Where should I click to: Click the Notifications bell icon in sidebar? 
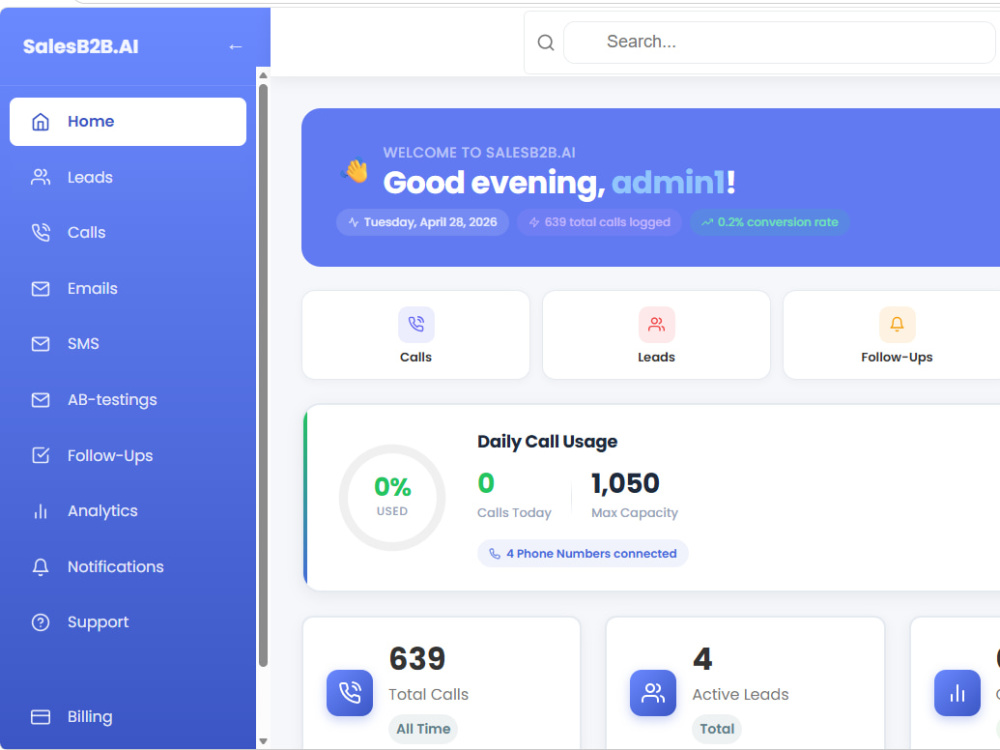(40, 566)
